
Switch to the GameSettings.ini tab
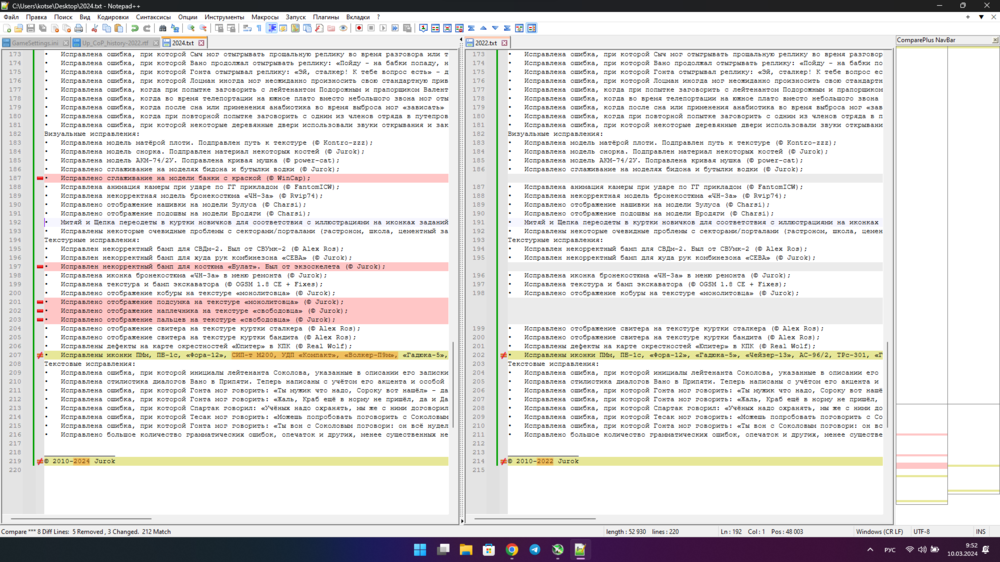[x=34, y=43]
